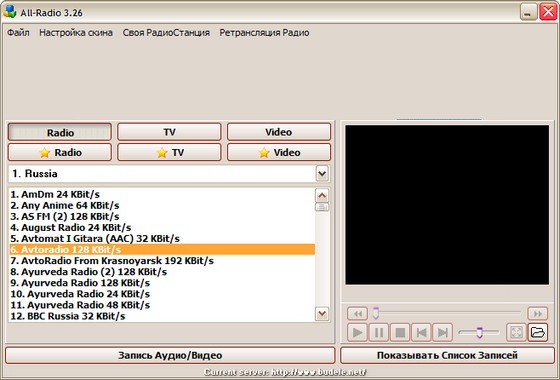
Task: Skip to previous track icon
Action: [421, 332]
